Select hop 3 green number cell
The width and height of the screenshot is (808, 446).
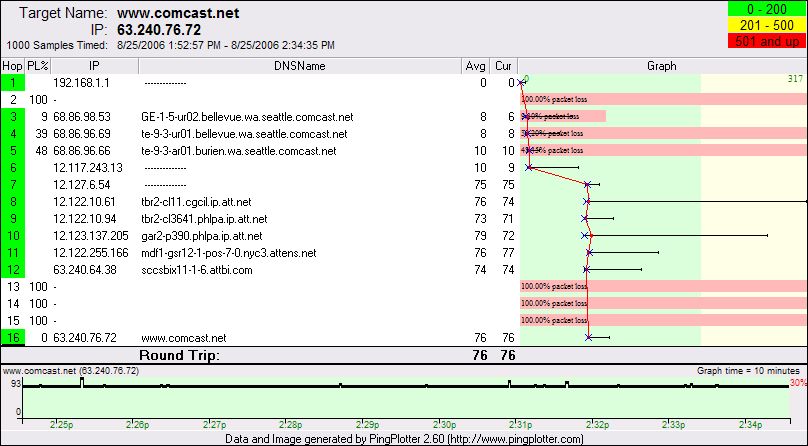[x=13, y=117]
